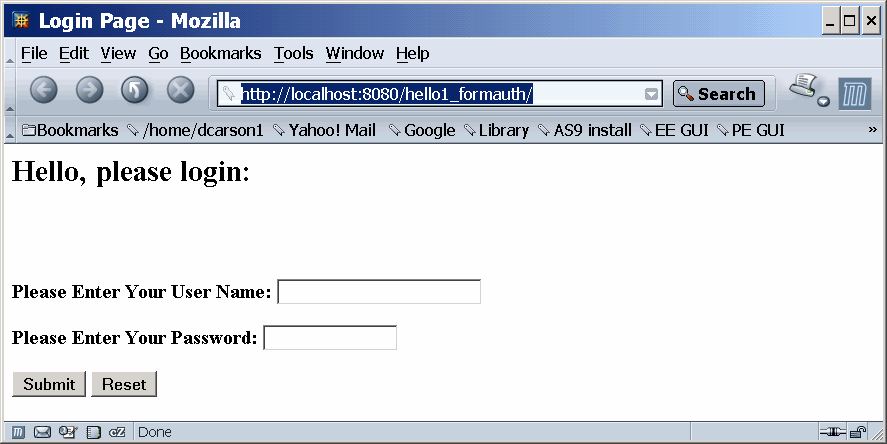Click the security padlock status icon
Viewport: 887px width, 444px height.
(x=858, y=432)
